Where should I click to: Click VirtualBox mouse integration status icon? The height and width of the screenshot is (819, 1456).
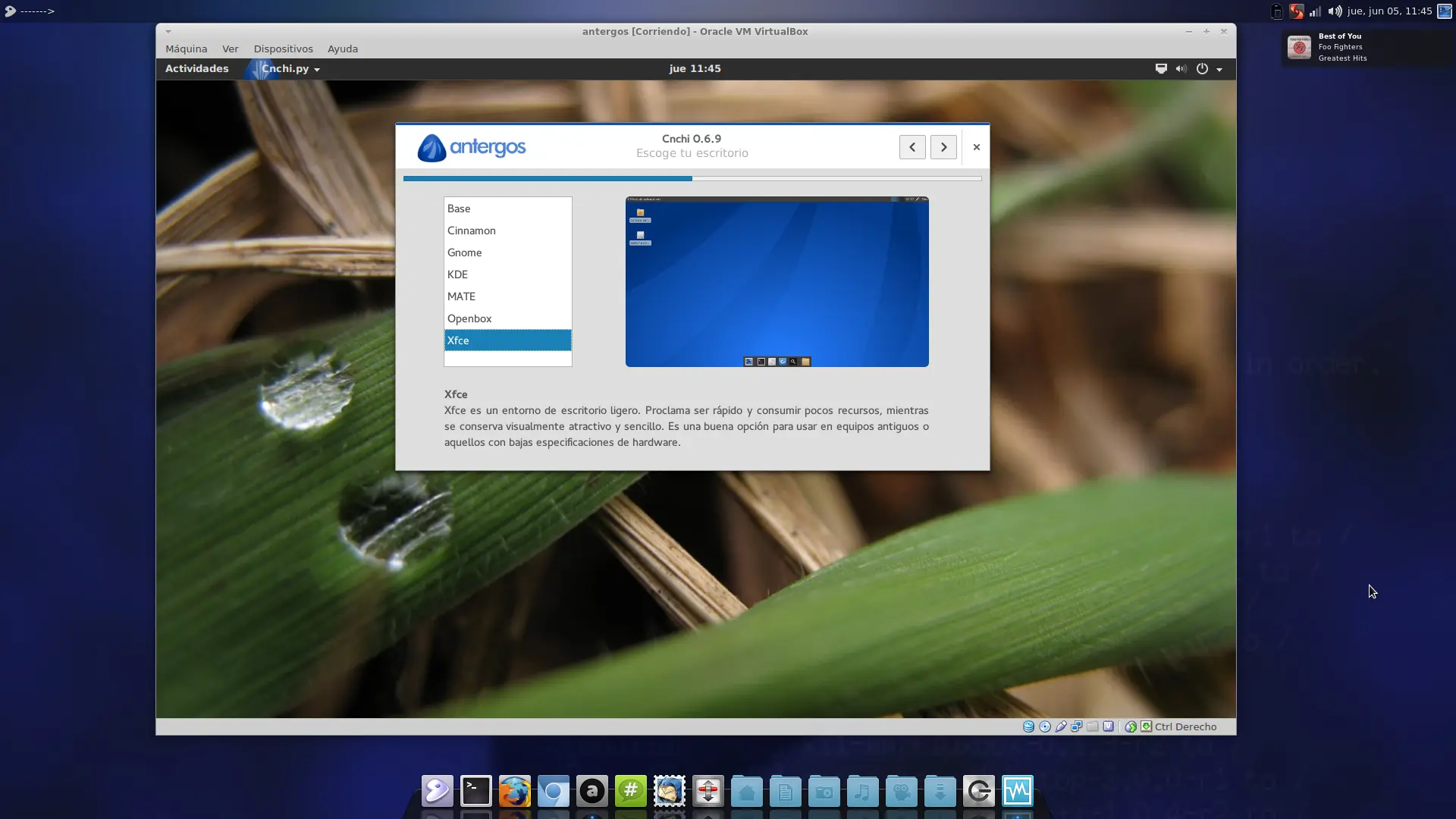pyautogui.click(x=1131, y=726)
